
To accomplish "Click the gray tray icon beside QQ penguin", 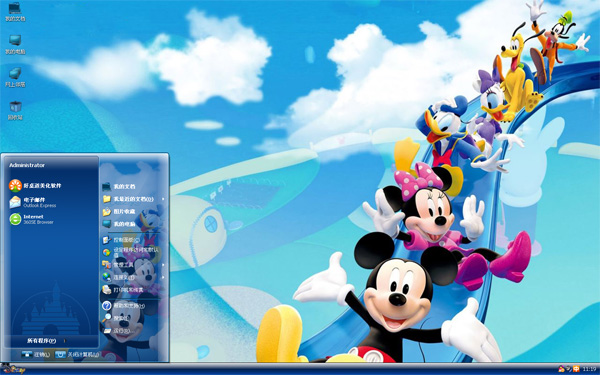I will tap(569, 369).
